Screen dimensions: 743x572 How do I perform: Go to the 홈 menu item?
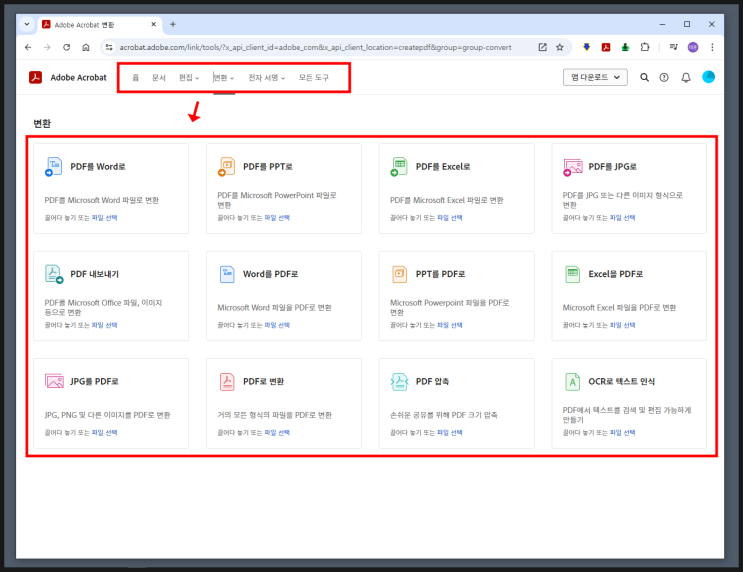coord(136,78)
